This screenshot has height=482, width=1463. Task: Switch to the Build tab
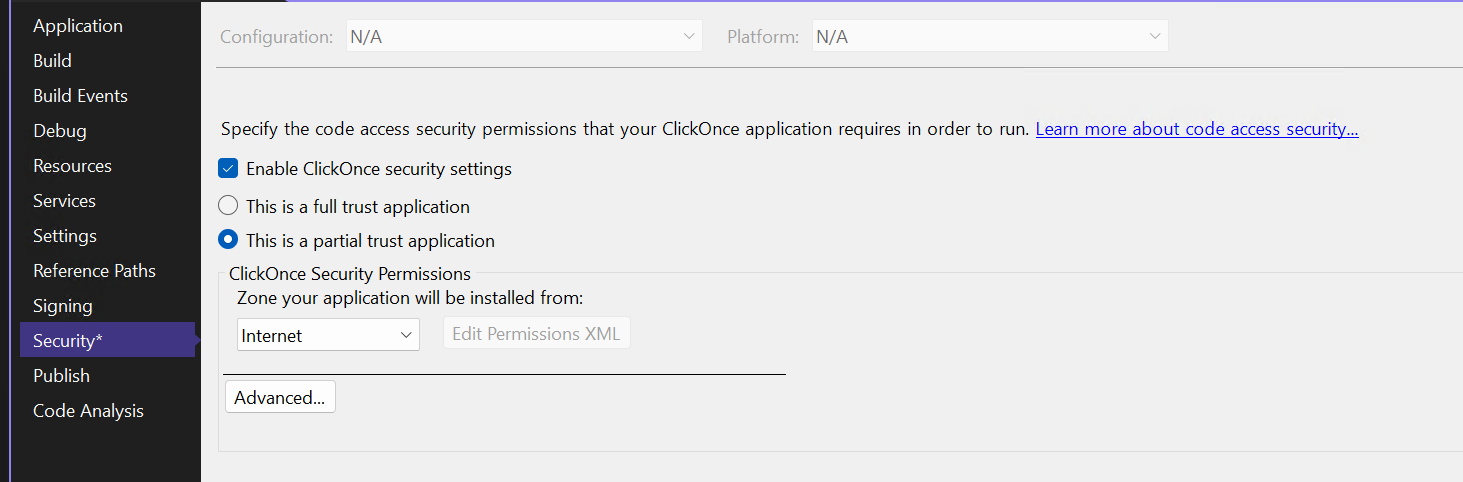coord(52,61)
